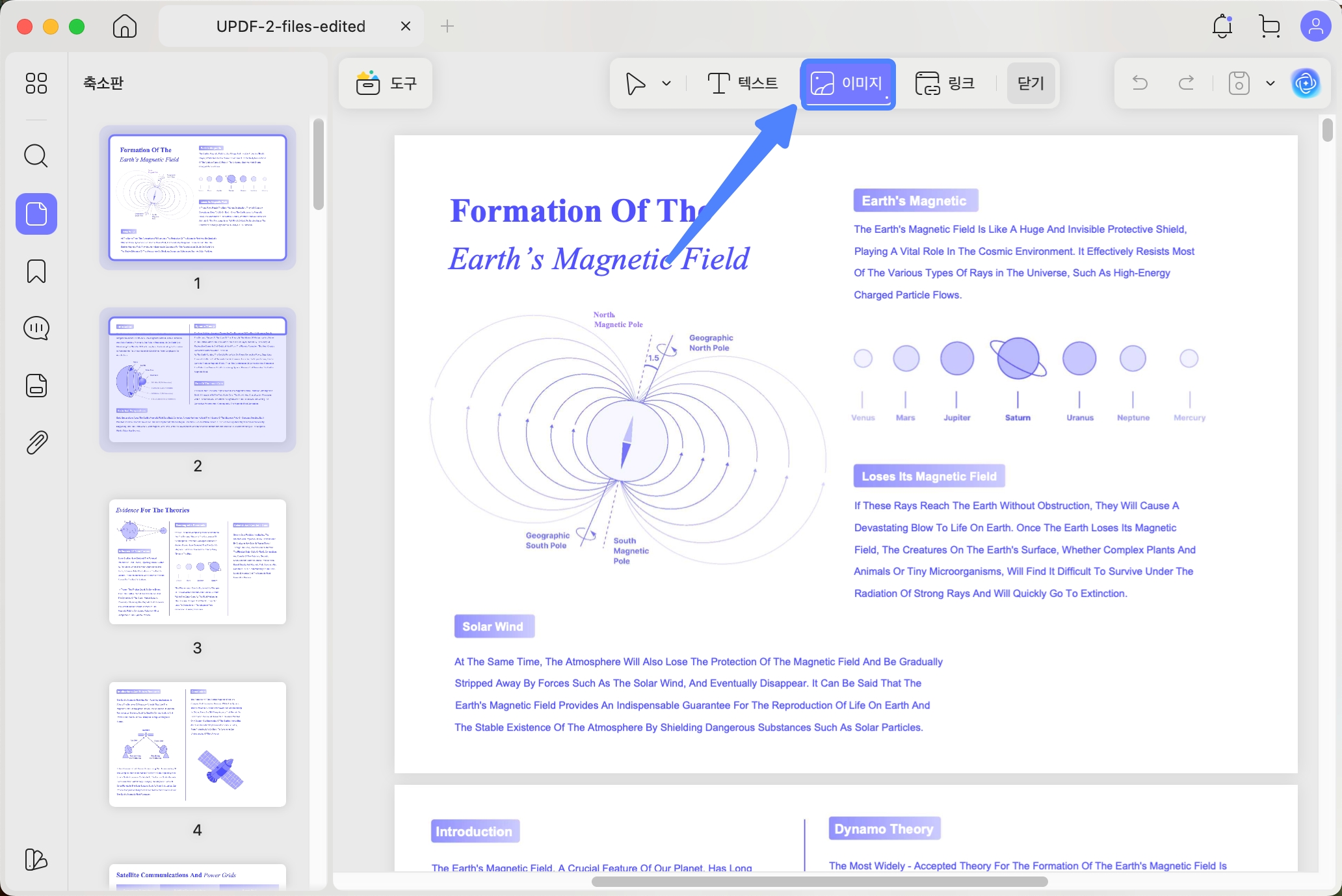Screen dimensions: 1342x896
Task: Select the 이미지 image edit tool
Action: (x=848, y=84)
